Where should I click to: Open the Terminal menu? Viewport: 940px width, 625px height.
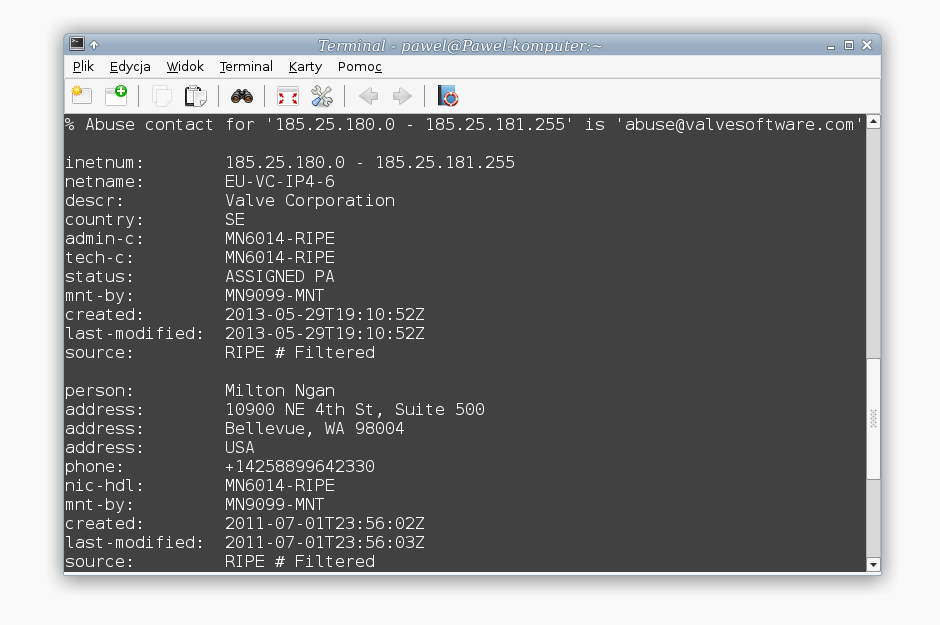click(x=246, y=67)
